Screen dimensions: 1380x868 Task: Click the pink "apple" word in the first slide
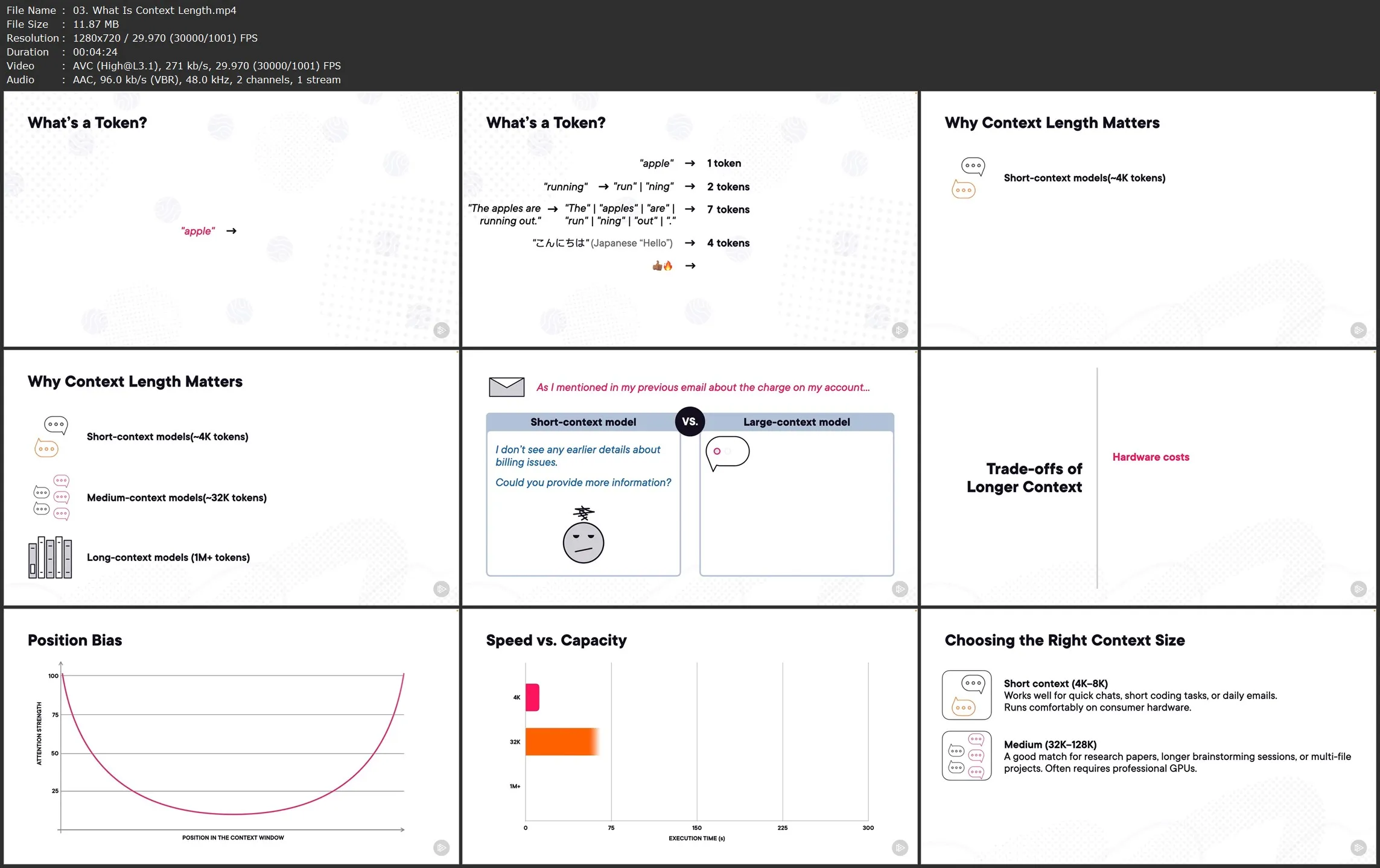[198, 231]
